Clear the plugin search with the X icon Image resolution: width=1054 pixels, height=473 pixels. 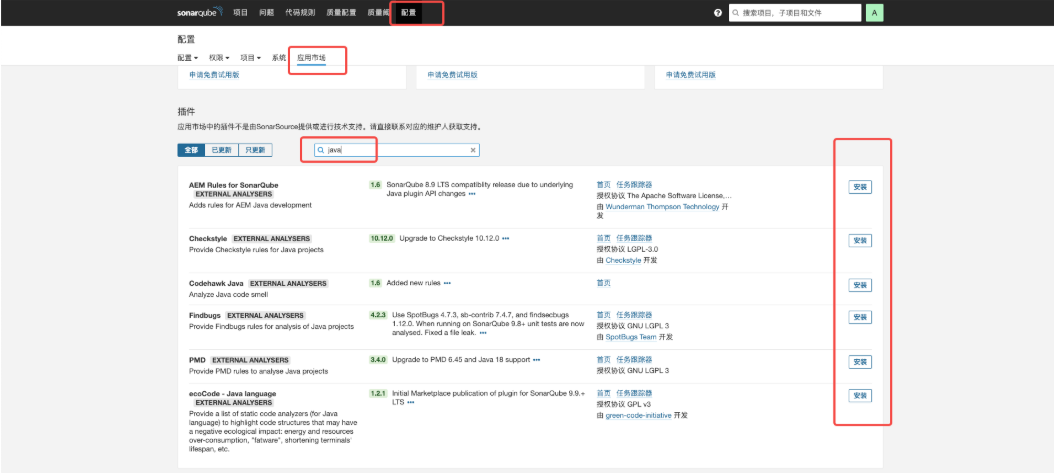pyautogui.click(x=473, y=150)
